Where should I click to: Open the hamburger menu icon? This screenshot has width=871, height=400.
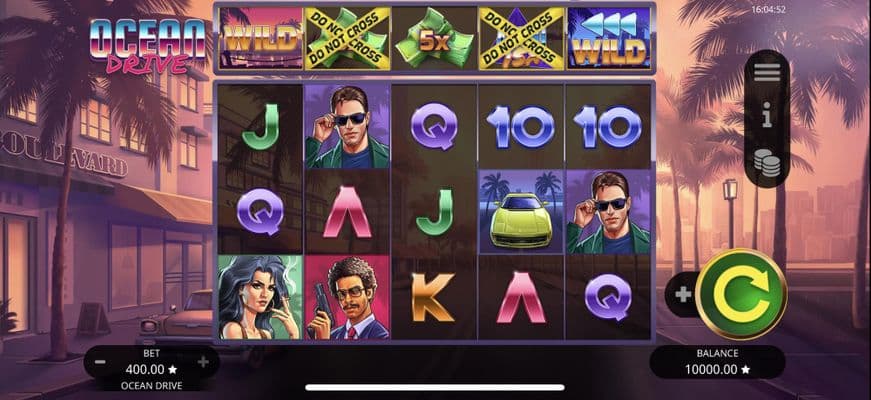pyautogui.click(x=767, y=72)
